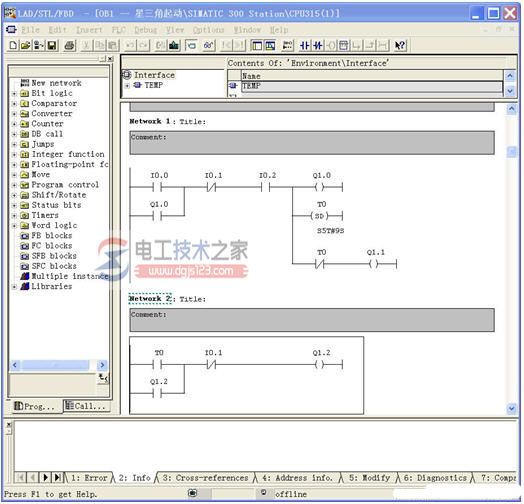Insert an output coil from toolbar
The height and width of the screenshot is (504, 524).
pyautogui.click(x=331, y=45)
